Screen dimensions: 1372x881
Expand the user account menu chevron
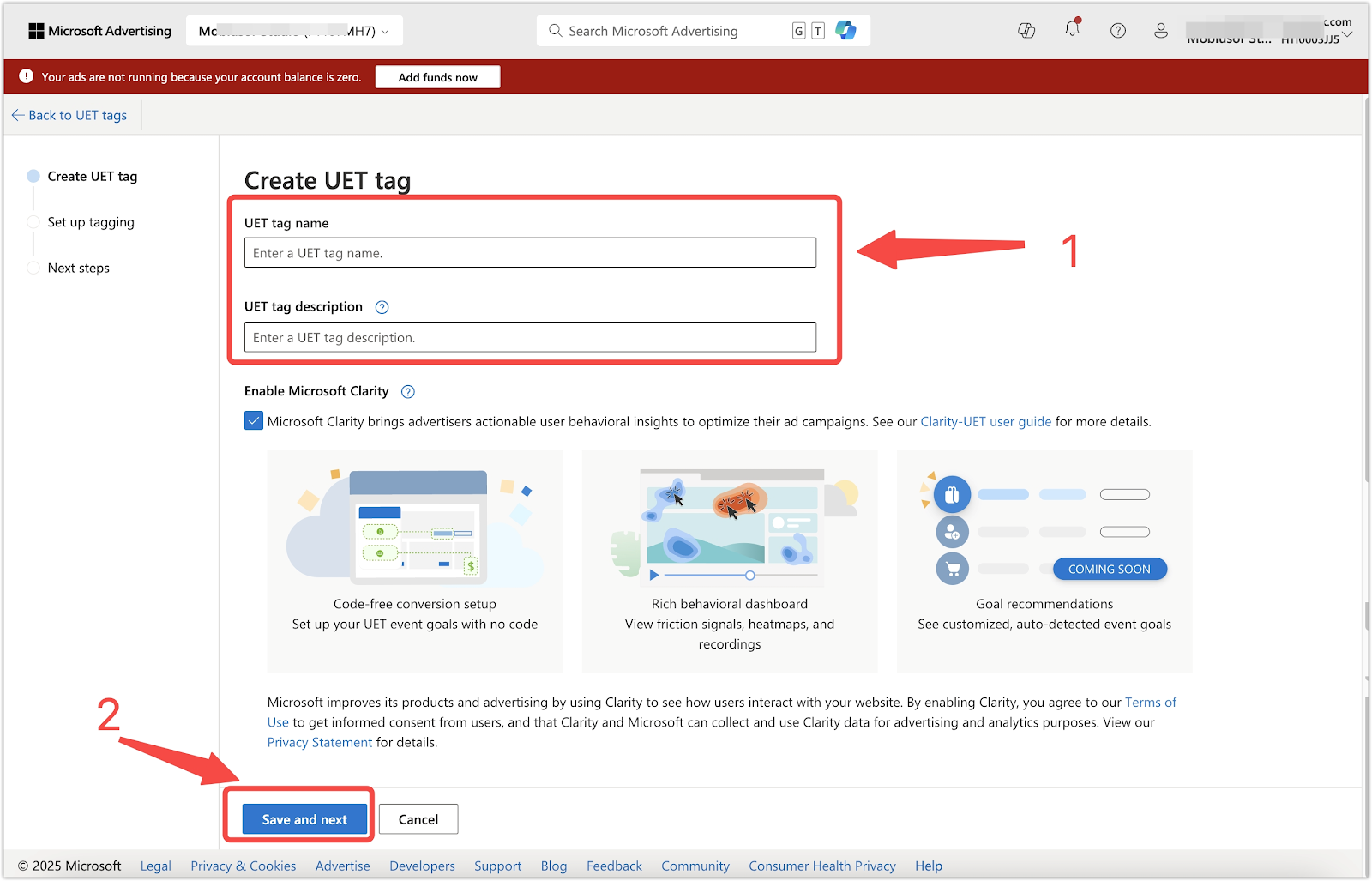click(1347, 34)
